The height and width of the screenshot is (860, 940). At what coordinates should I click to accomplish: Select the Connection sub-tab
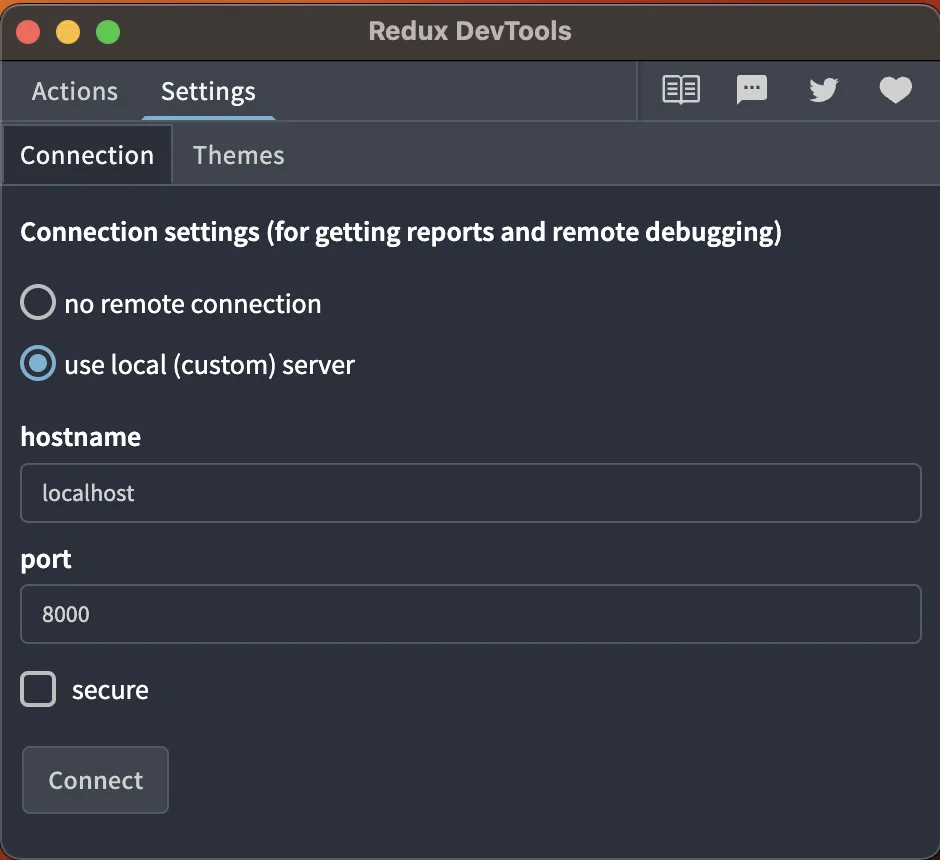87,155
